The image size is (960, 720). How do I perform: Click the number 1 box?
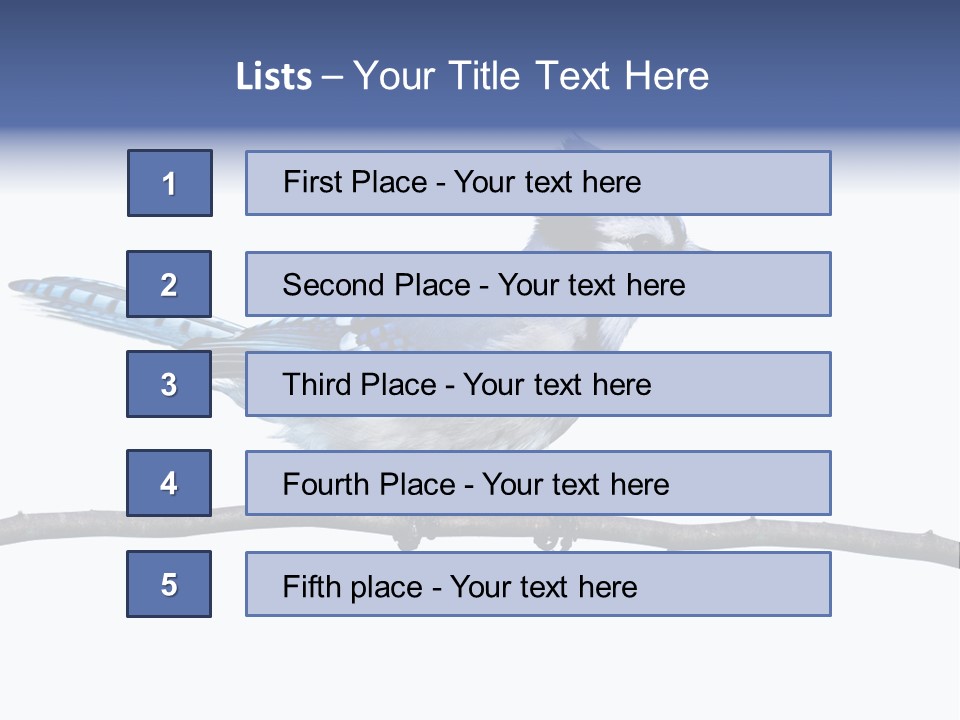pyautogui.click(x=170, y=183)
